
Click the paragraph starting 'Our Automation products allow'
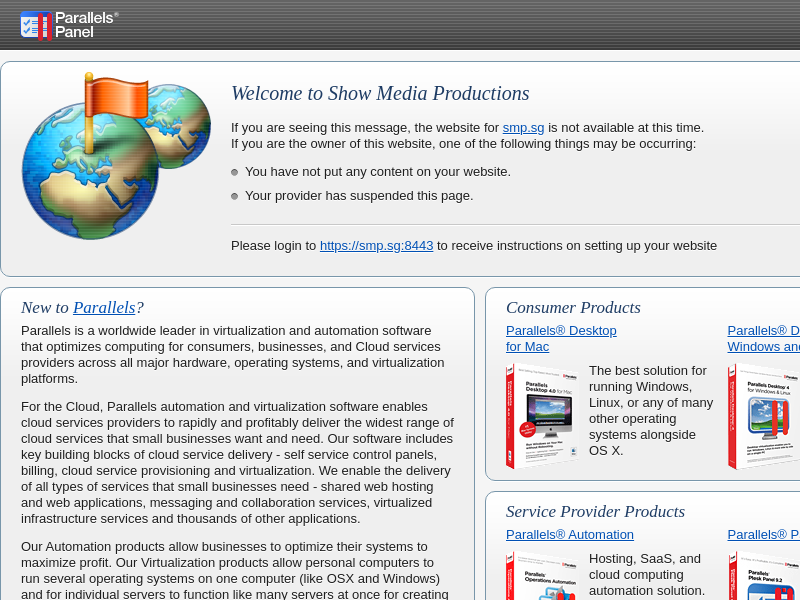click(x=235, y=570)
